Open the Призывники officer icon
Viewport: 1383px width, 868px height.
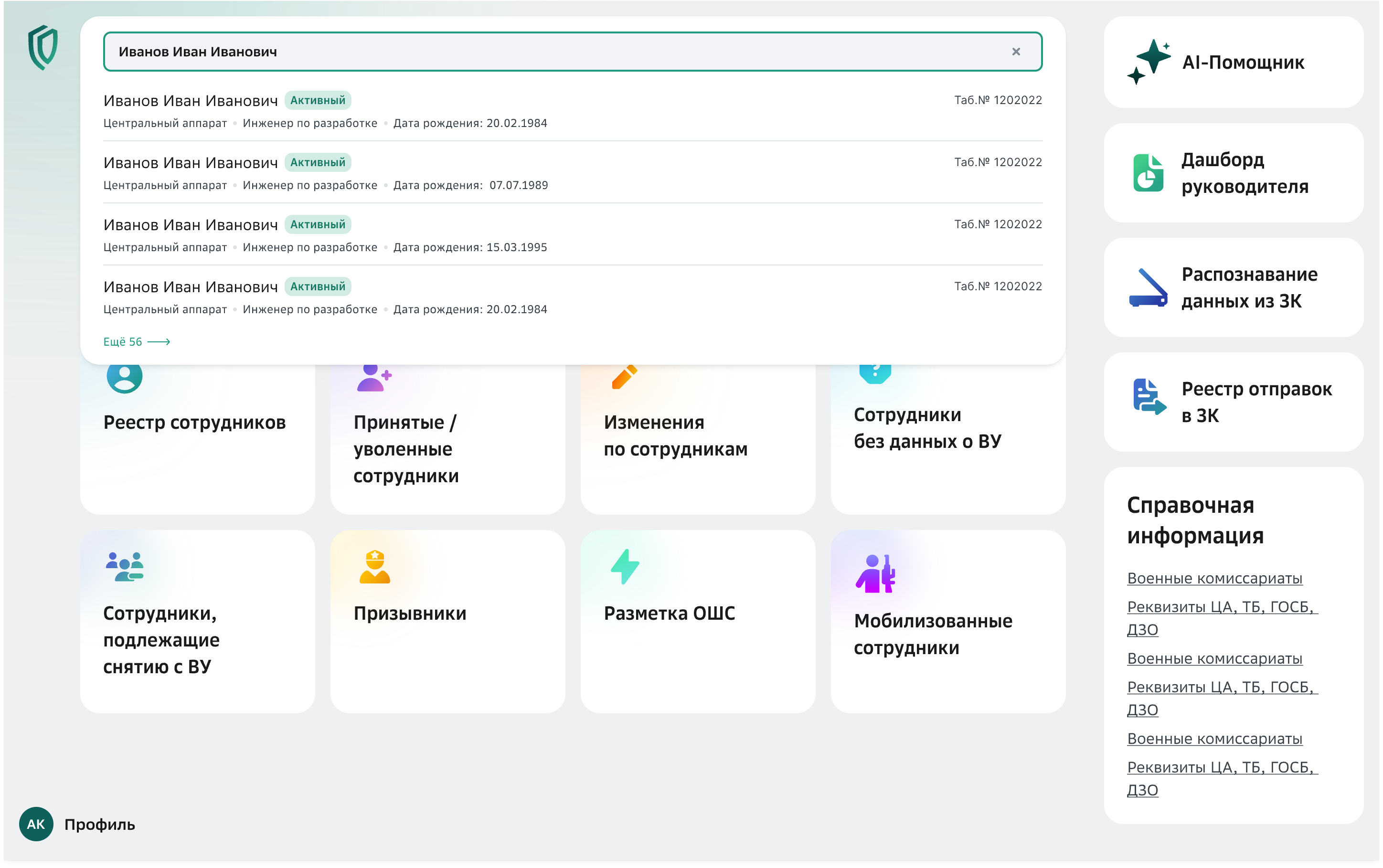click(x=374, y=567)
